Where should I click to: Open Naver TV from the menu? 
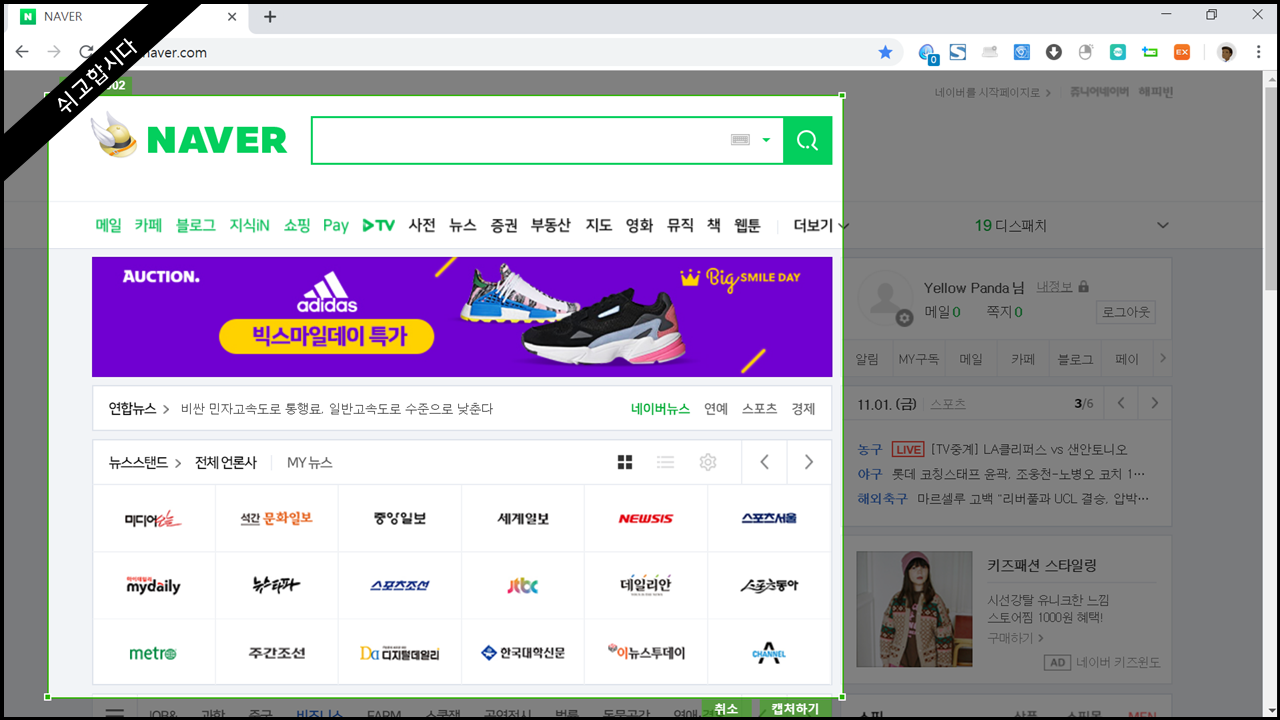click(x=379, y=225)
